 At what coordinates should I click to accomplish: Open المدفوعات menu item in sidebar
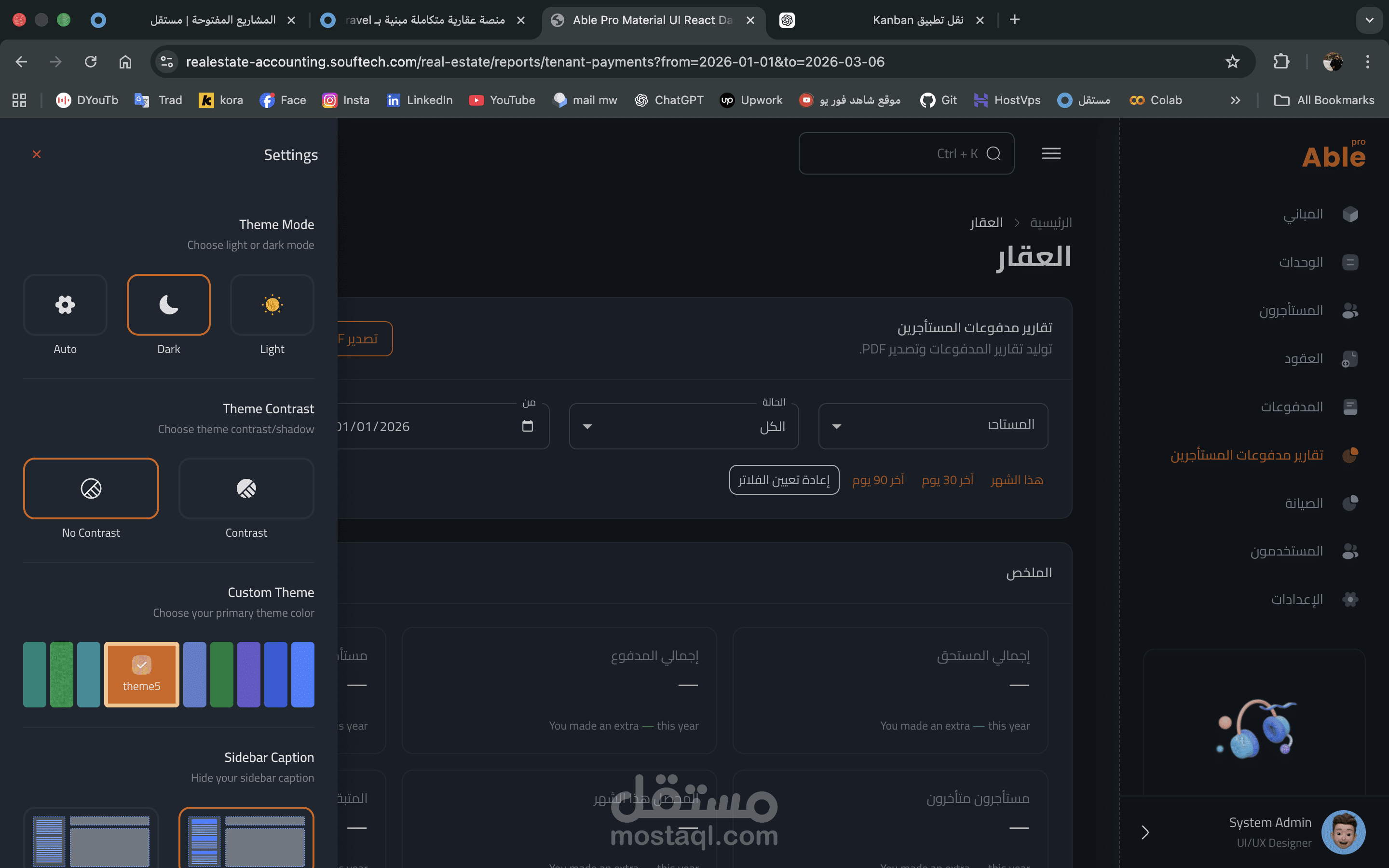(1292, 407)
